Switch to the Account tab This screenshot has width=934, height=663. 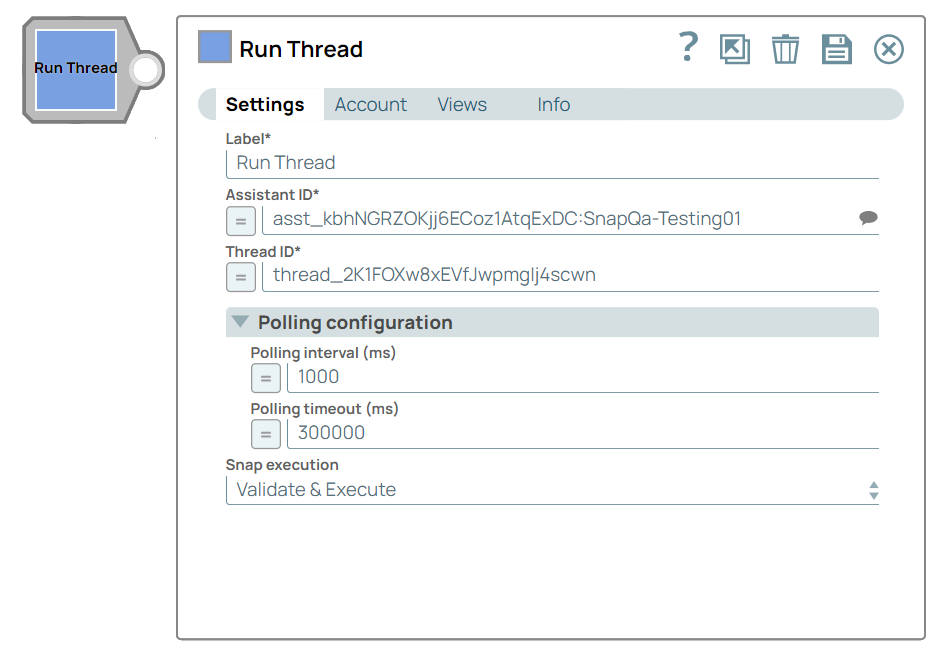[371, 104]
